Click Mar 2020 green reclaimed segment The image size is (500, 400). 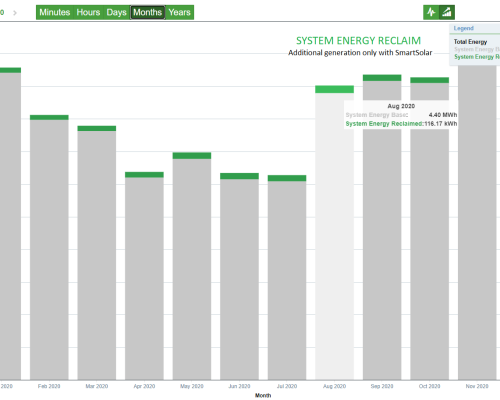coord(97,128)
